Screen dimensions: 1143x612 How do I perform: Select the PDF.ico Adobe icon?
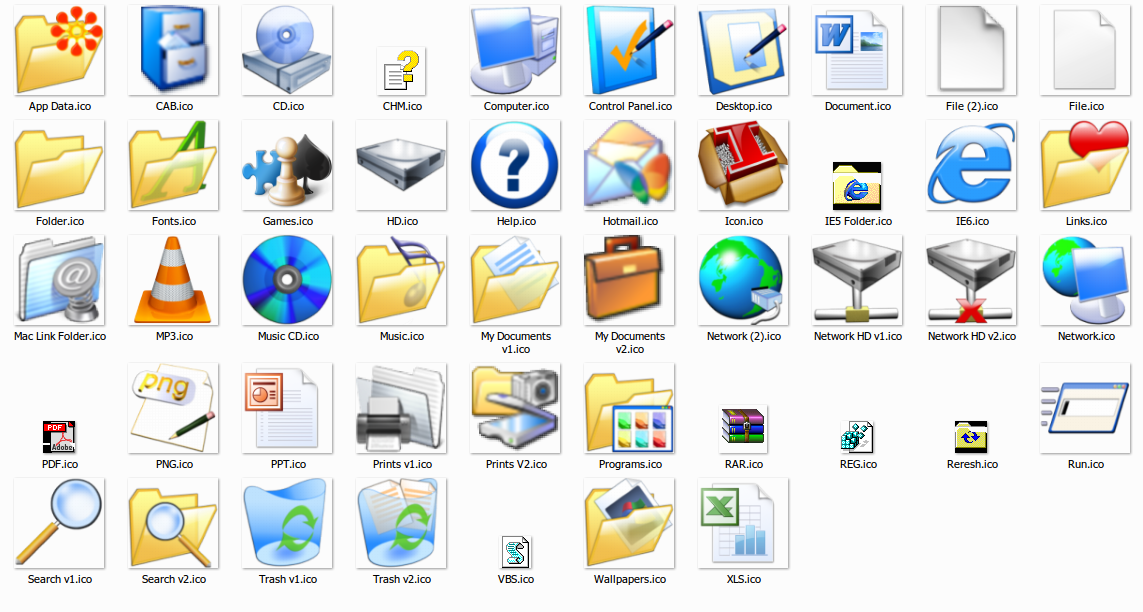coord(59,437)
